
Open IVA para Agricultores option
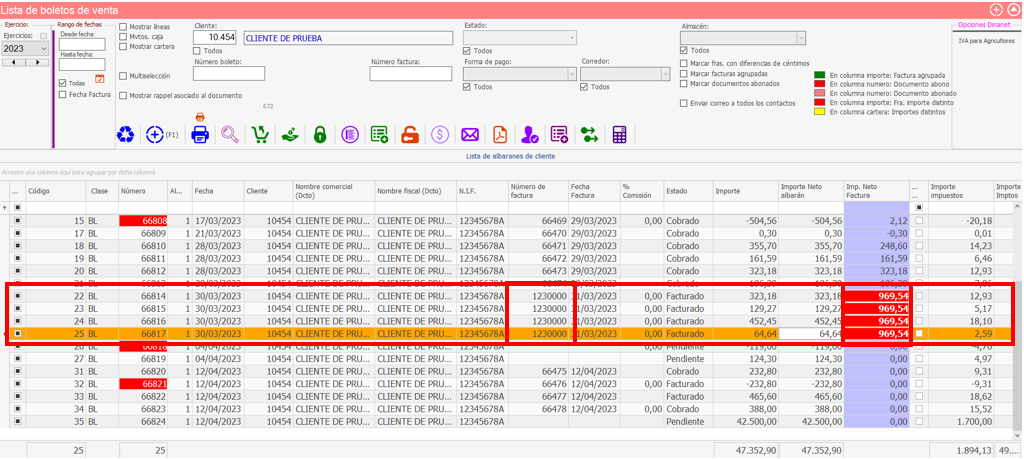point(985,39)
